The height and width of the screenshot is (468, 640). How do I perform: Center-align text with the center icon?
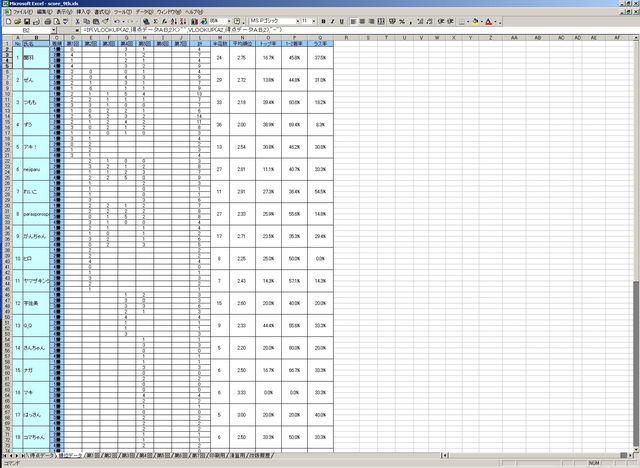click(362, 20)
